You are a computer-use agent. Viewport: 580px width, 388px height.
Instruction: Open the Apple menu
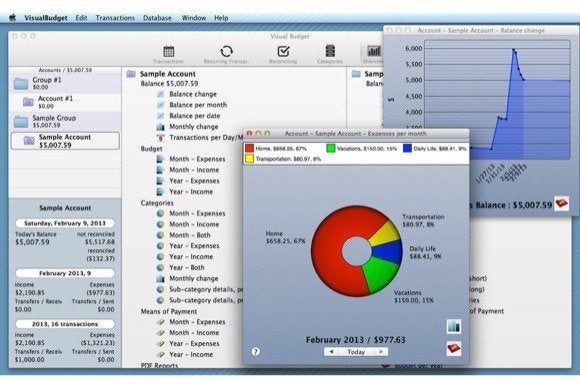coord(13,18)
